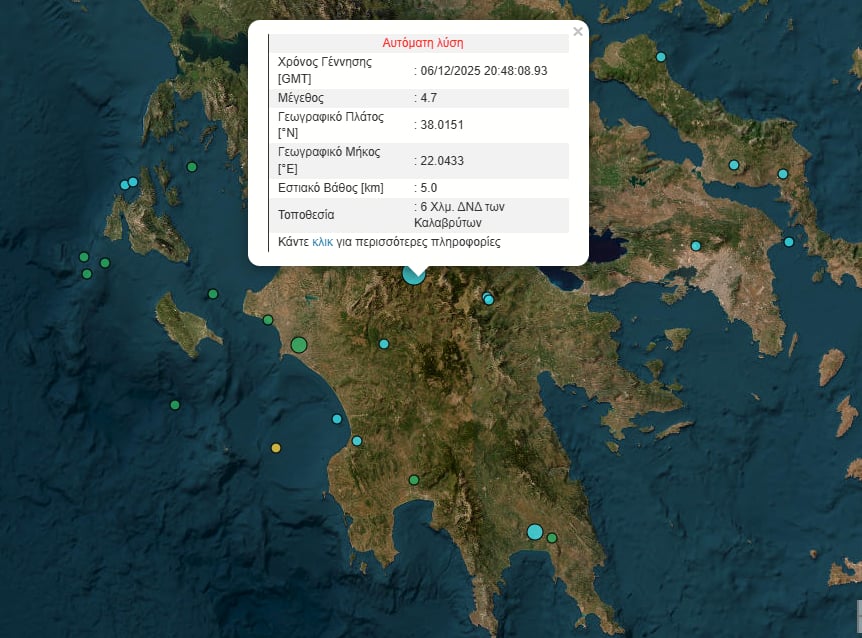Open the green marker at the head of the Messenian Gulf
This screenshot has width=862, height=638.
tap(413, 480)
